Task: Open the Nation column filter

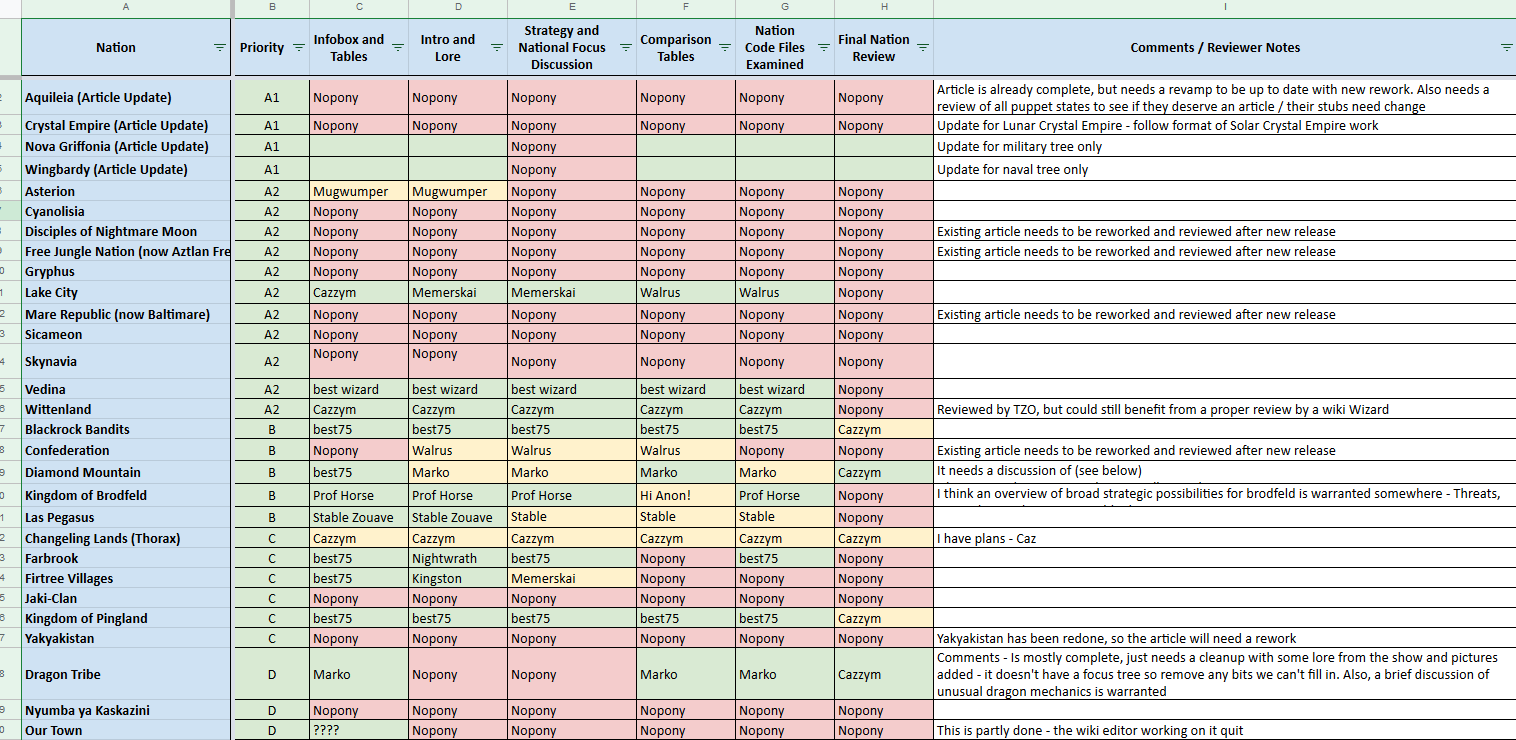Action: coord(220,48)
